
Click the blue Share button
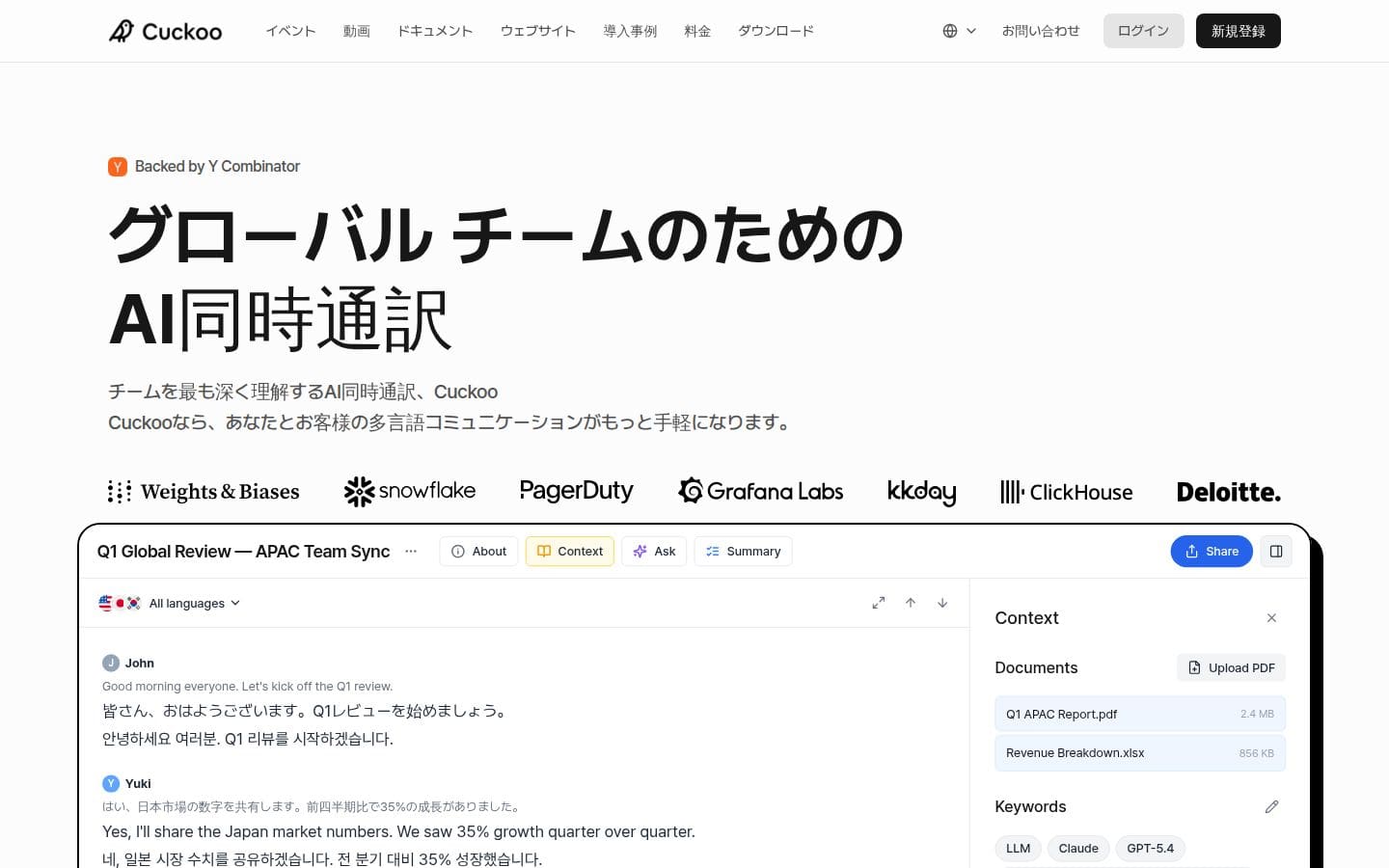(x=1212, y=552)
